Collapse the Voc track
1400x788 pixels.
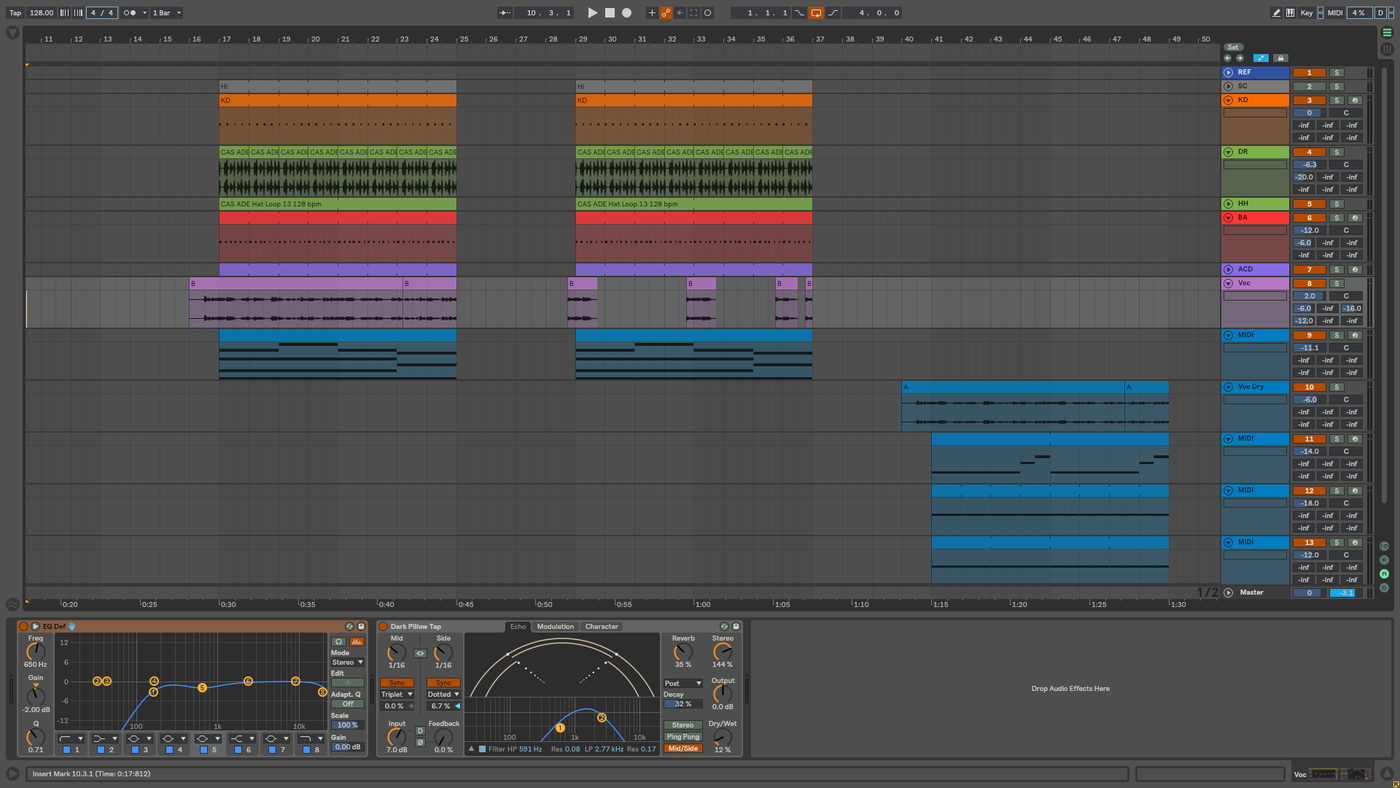click(1229, 284)
